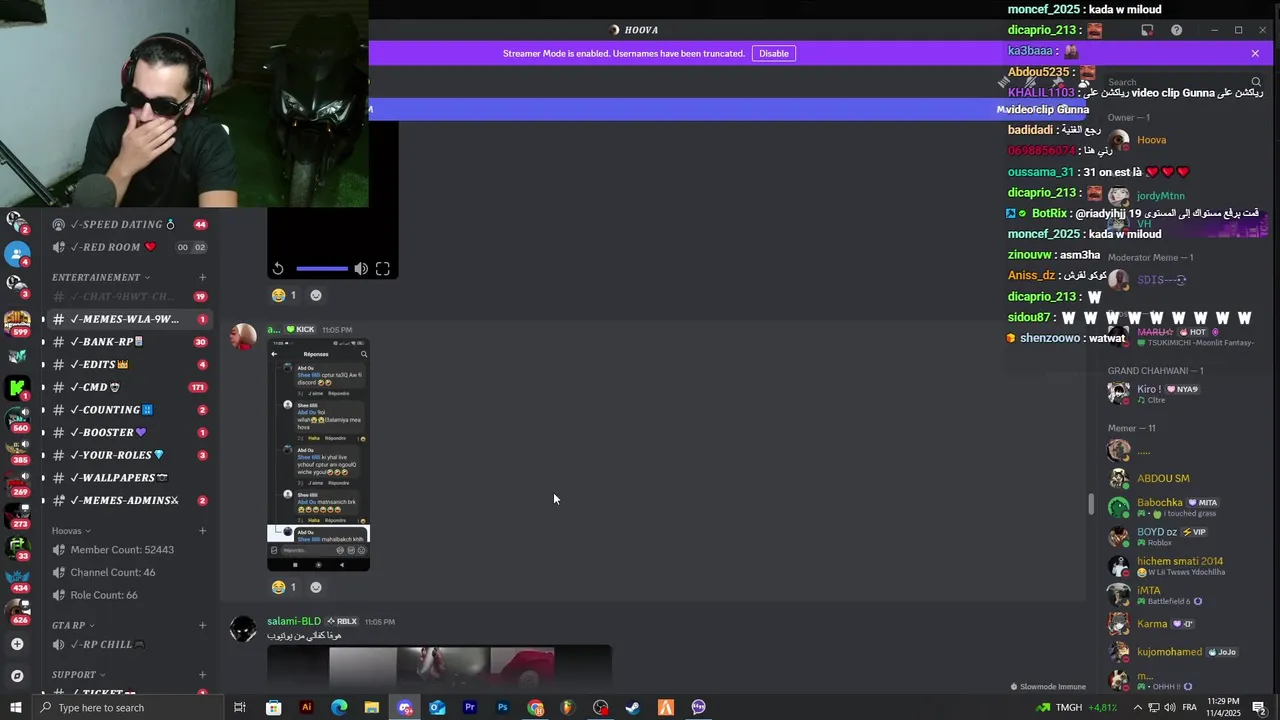Open Windows Task View button
Screen dimensions: 1280x720
point(240,707)
